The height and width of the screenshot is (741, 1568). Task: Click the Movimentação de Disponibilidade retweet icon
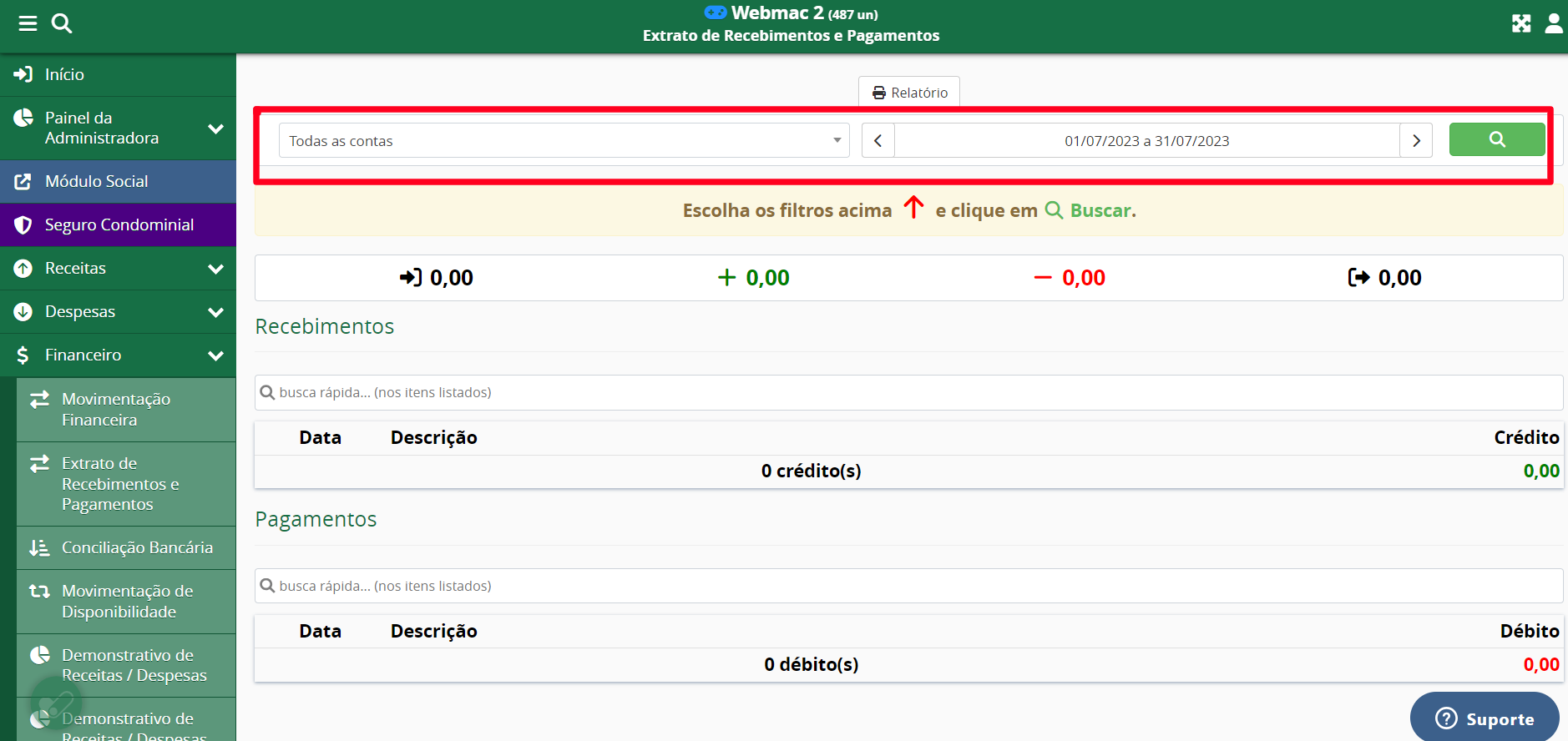pos(40,591)
